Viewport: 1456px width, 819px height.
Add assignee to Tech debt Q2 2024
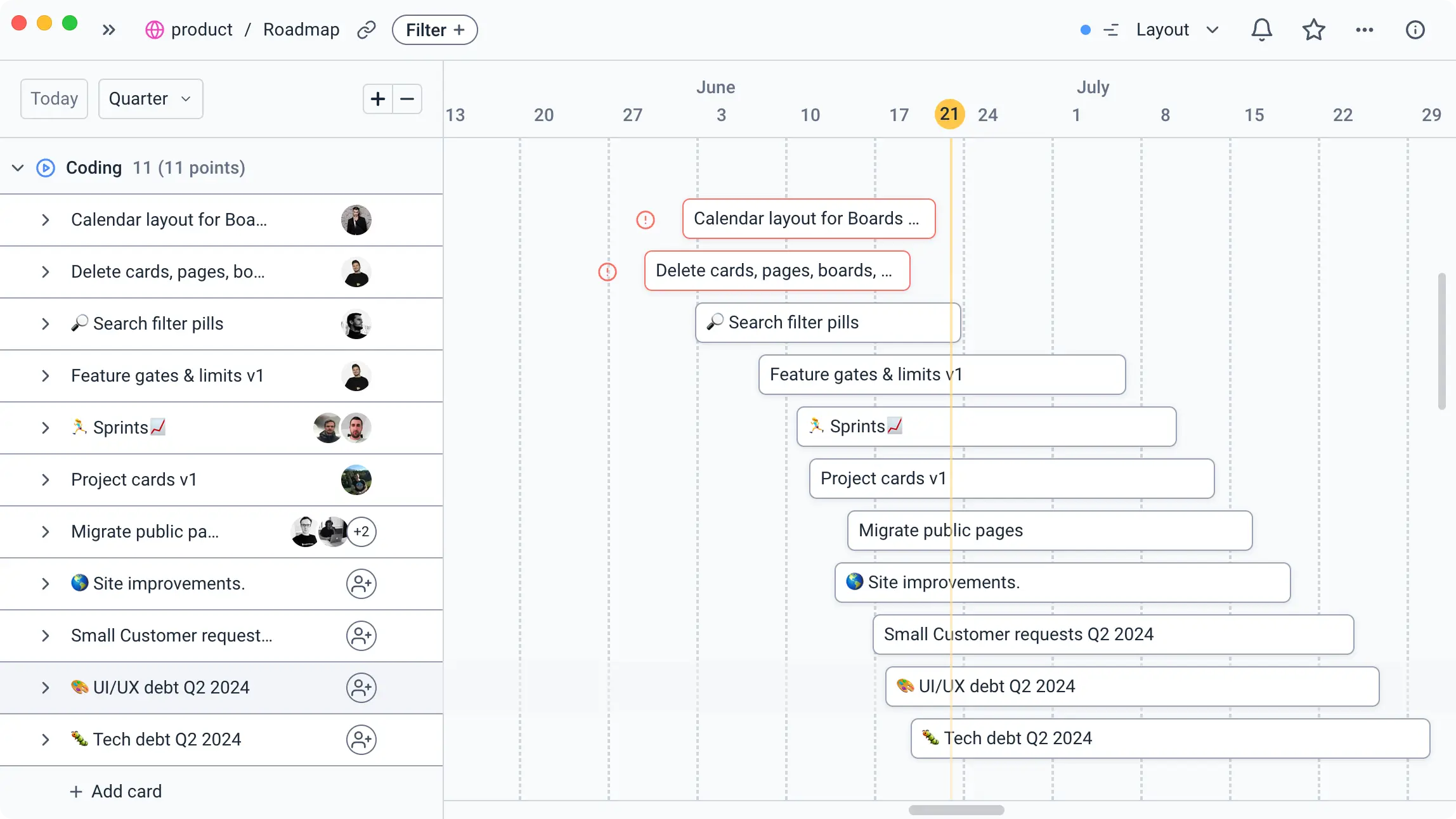[361, 740]
